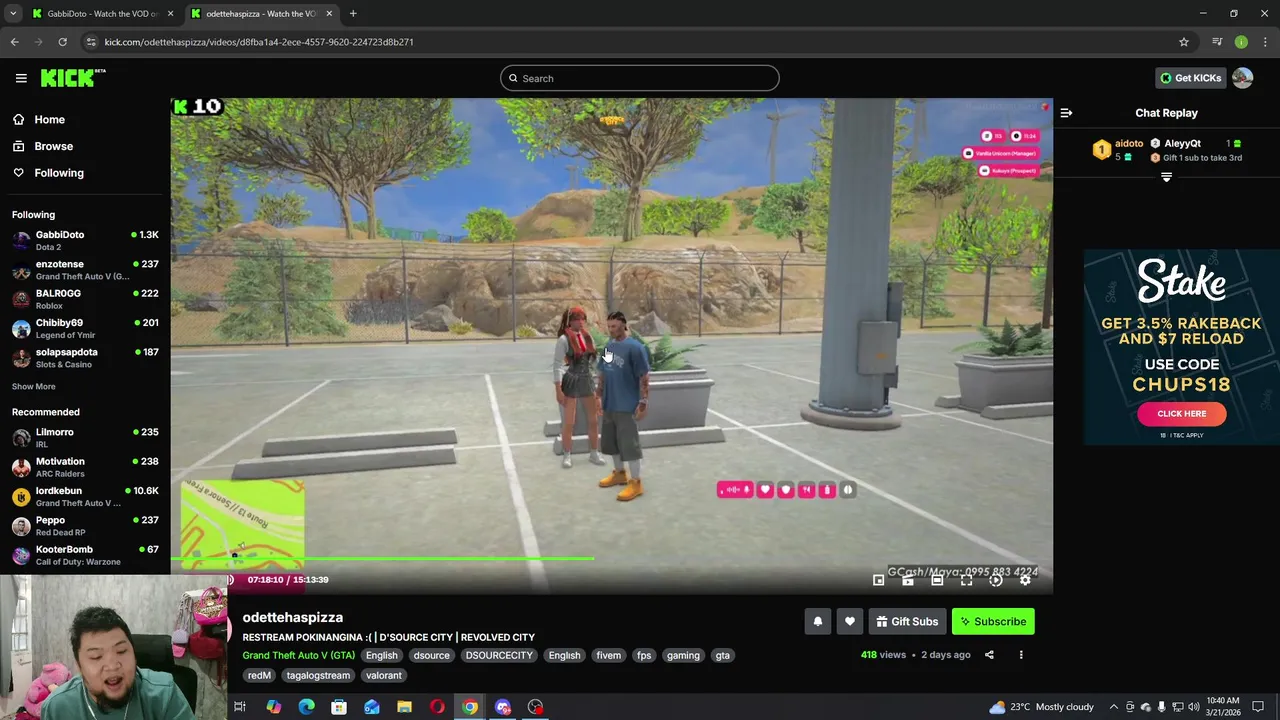Open Peppo recommended channel

pos(85,526)
